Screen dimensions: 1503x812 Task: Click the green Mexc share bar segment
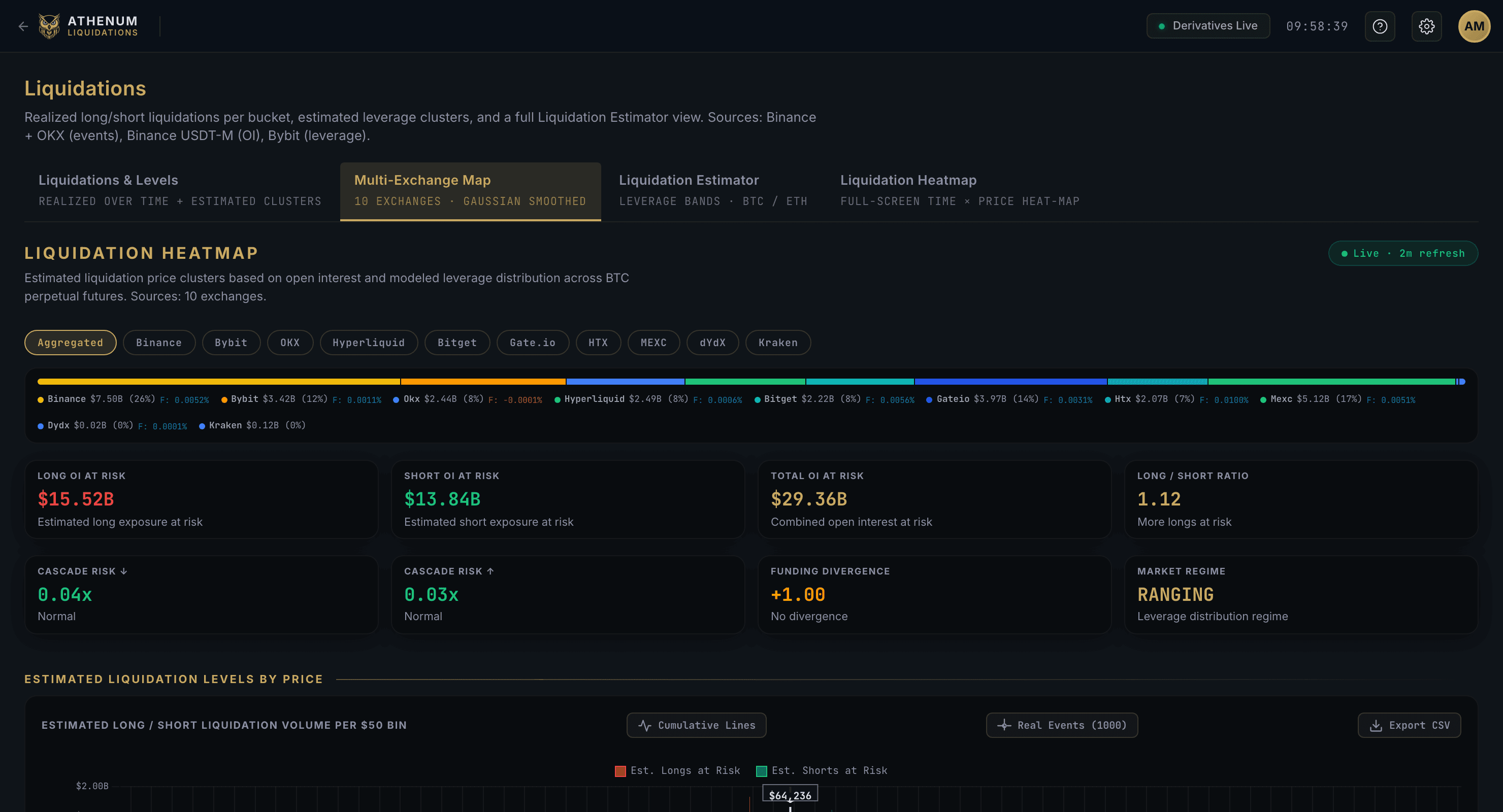tap(1331, 382)
